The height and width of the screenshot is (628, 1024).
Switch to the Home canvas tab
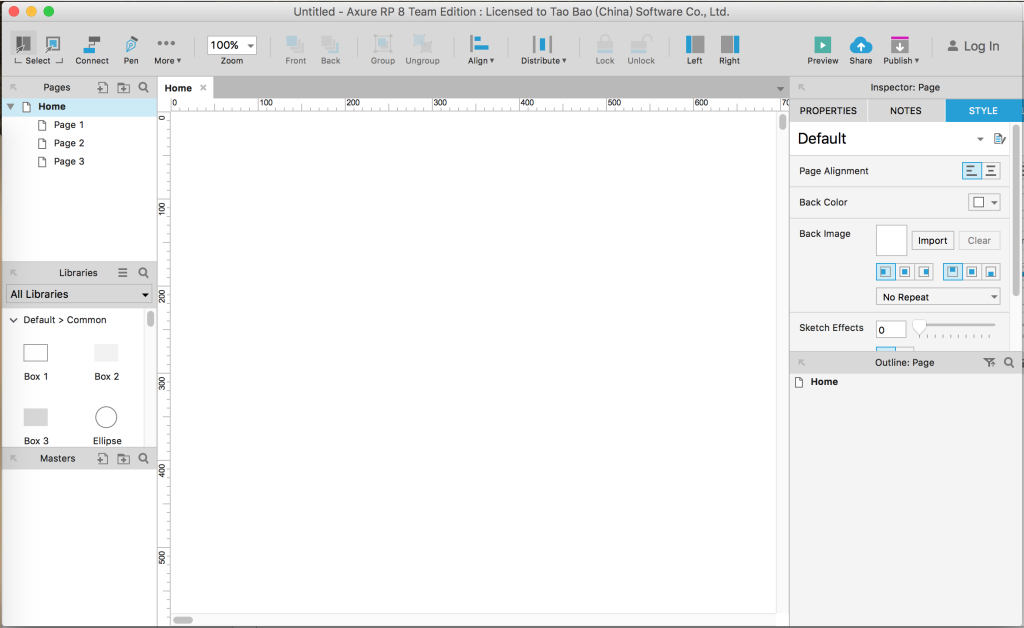point(178,87)
